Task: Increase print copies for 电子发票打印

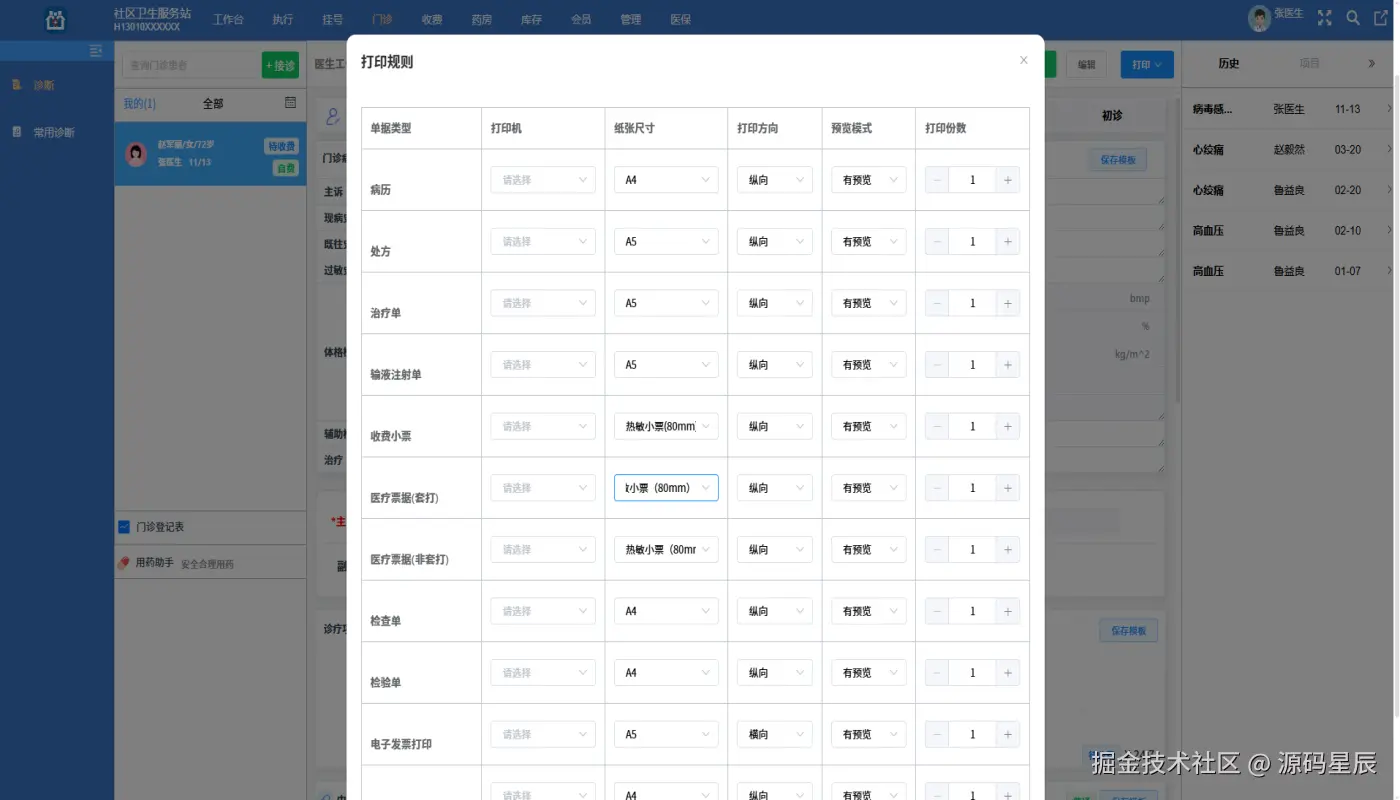Action: 1007,734
